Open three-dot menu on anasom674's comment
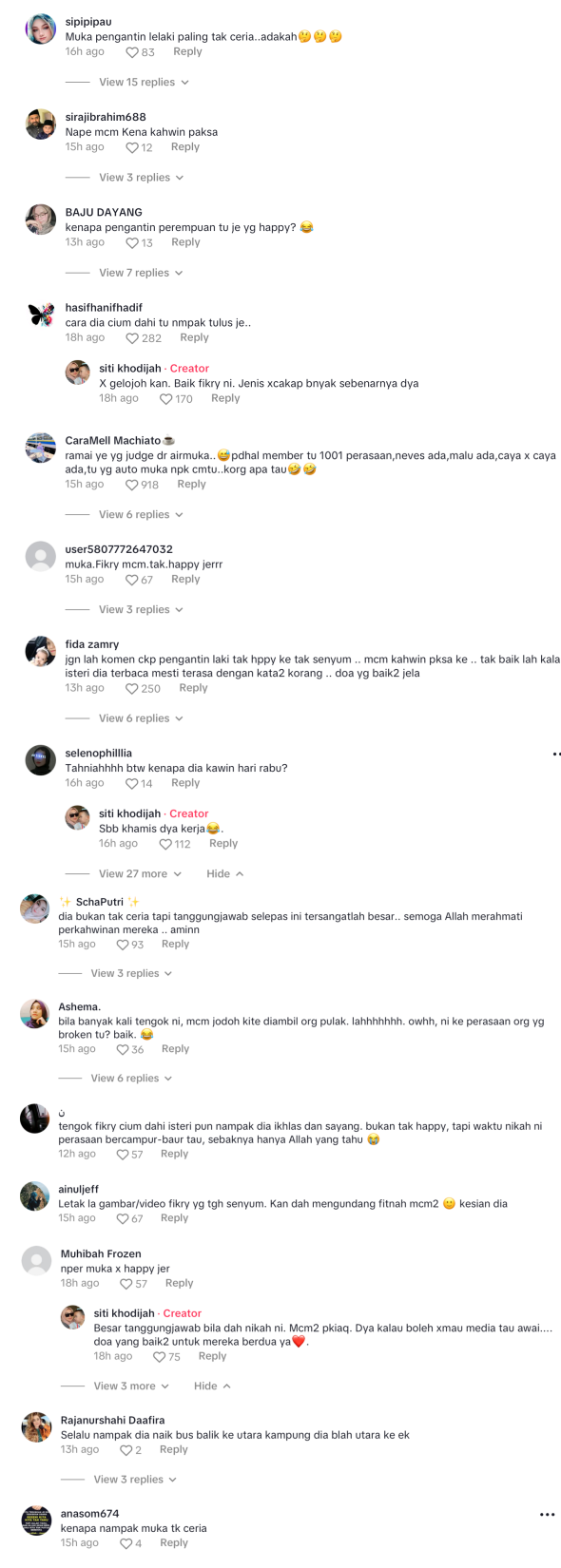Screen dimensions: 561x1568 547,1515
